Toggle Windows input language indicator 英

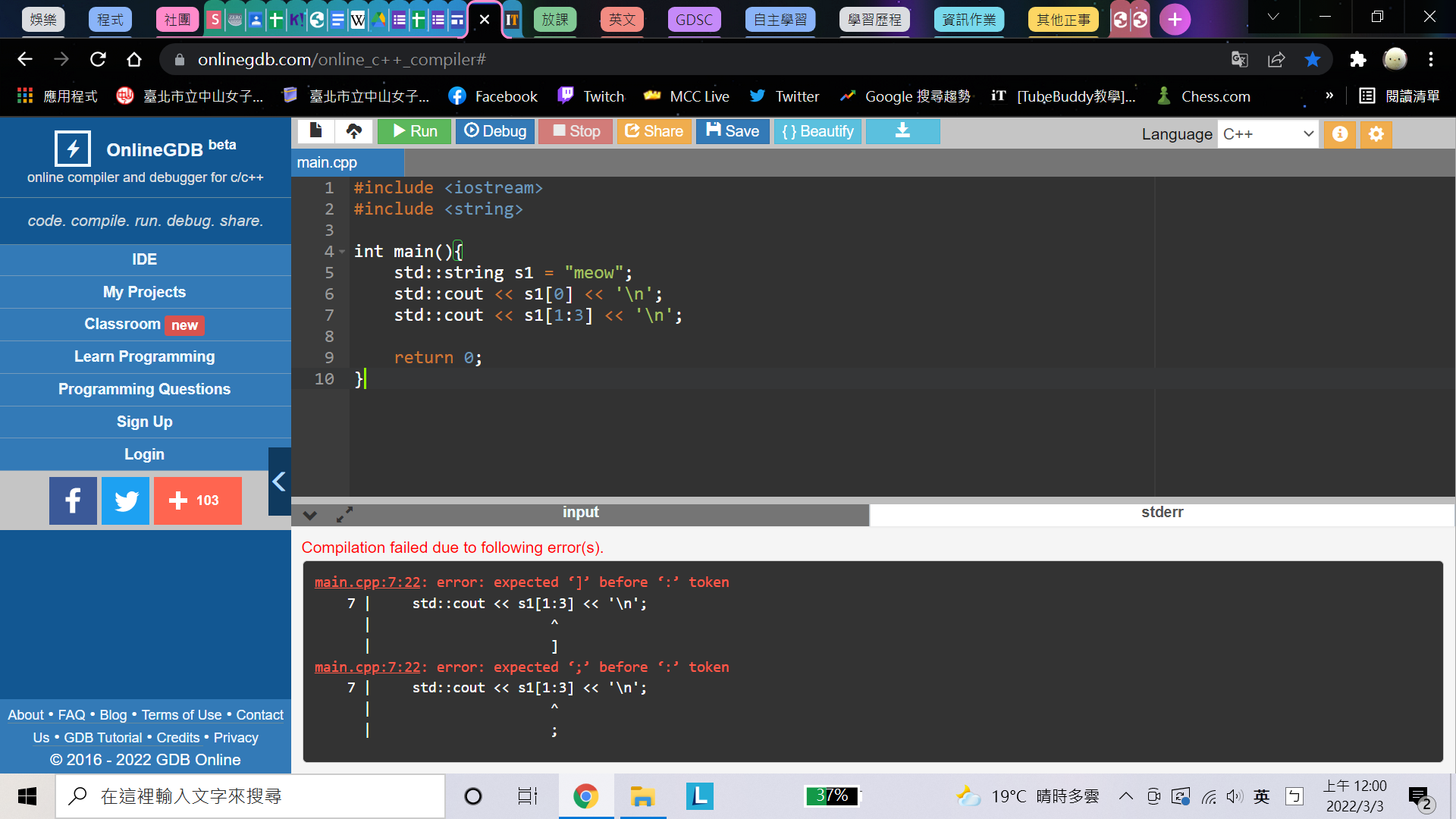(x=1262, y=796)
